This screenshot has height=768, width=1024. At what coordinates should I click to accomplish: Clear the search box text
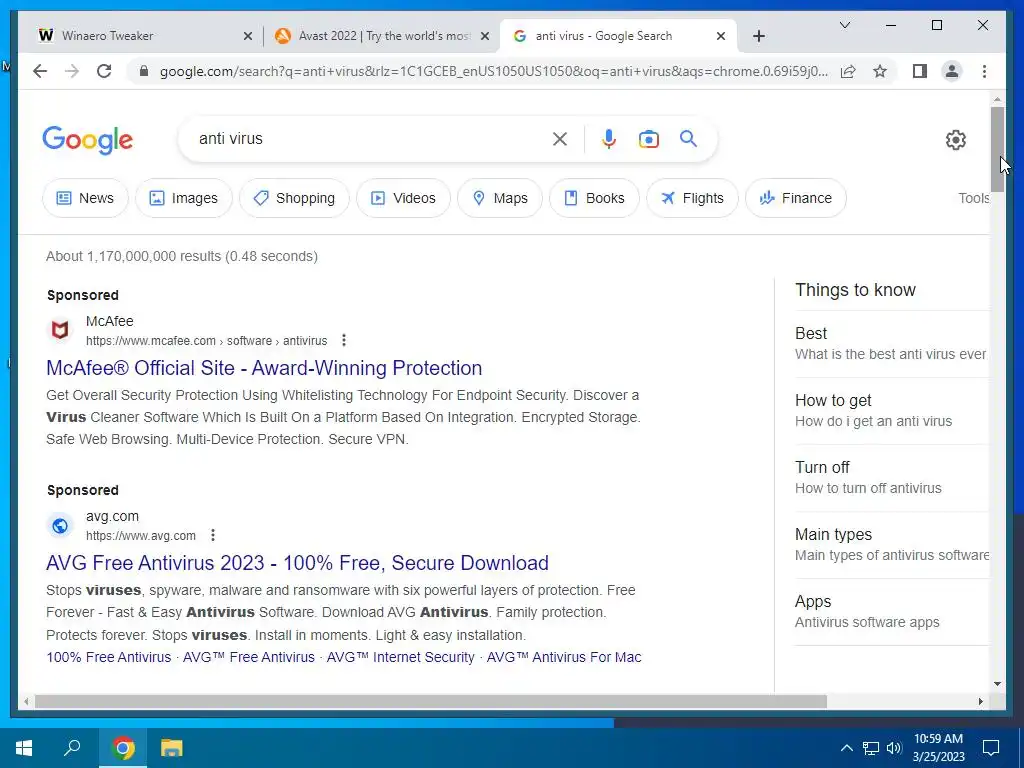click(x=560, y=139)
